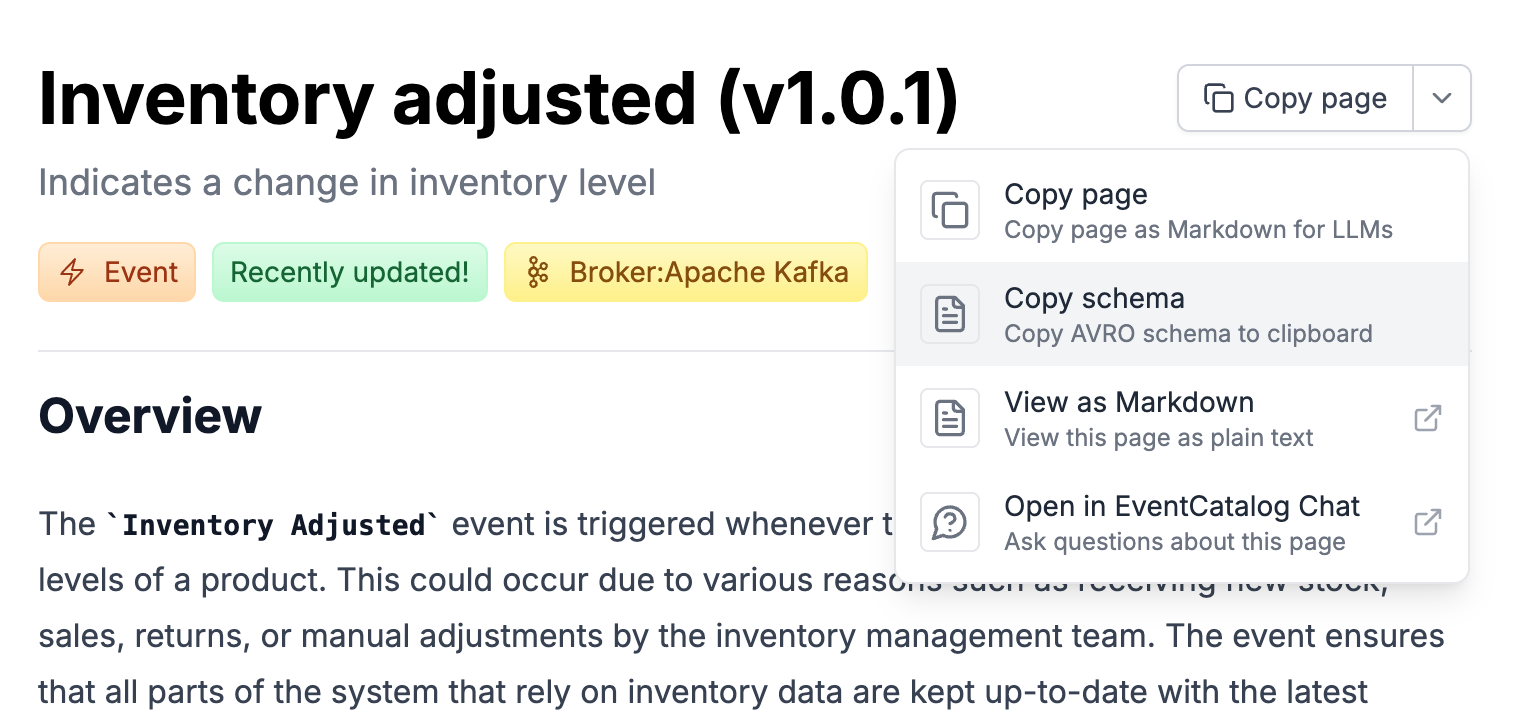Click the chat bubble icon for EventCatalog Chat
This screenshot has width=1532, height=720.
tap(950, 521)
